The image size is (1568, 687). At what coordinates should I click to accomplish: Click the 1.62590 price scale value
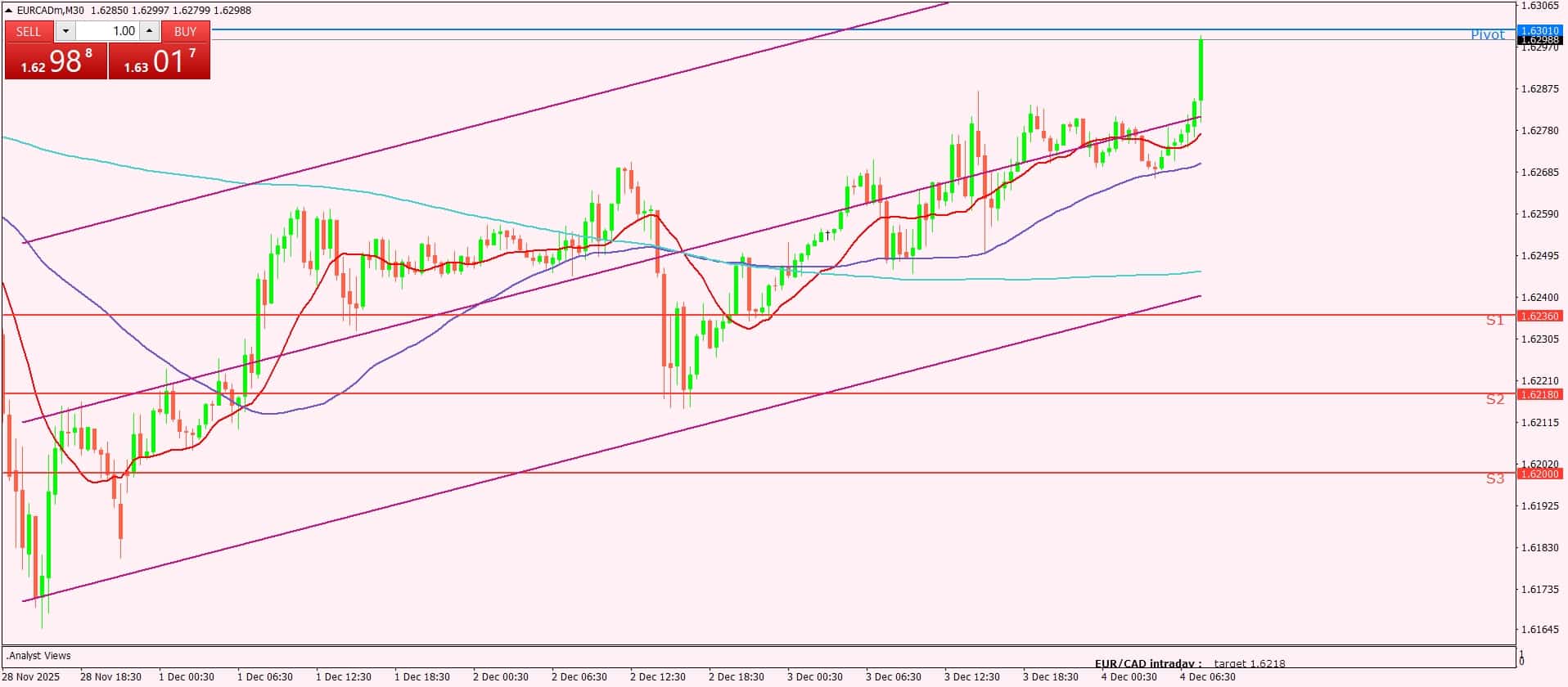(1539, 213)
